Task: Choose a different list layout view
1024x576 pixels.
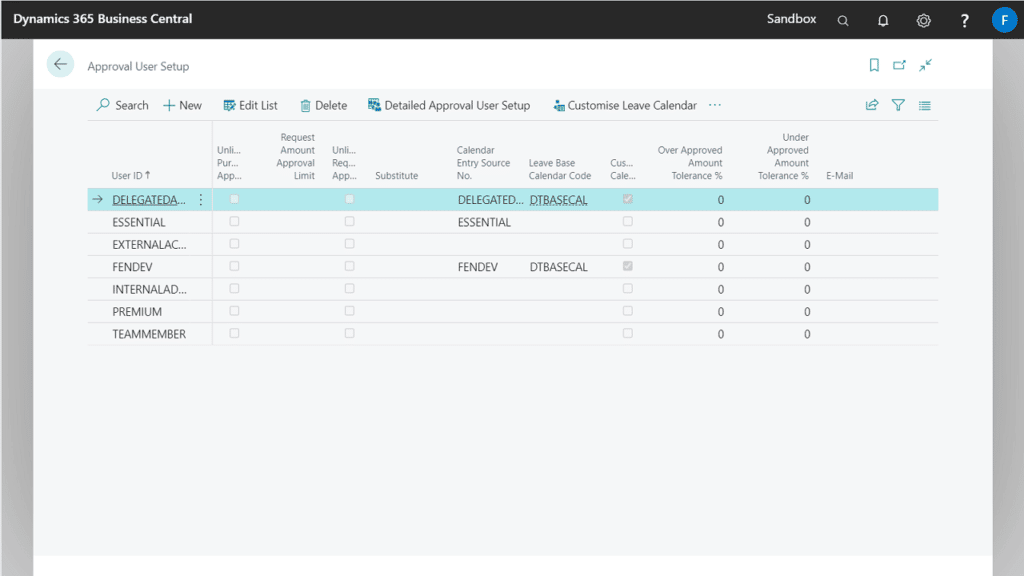Action: click(924, 105)
